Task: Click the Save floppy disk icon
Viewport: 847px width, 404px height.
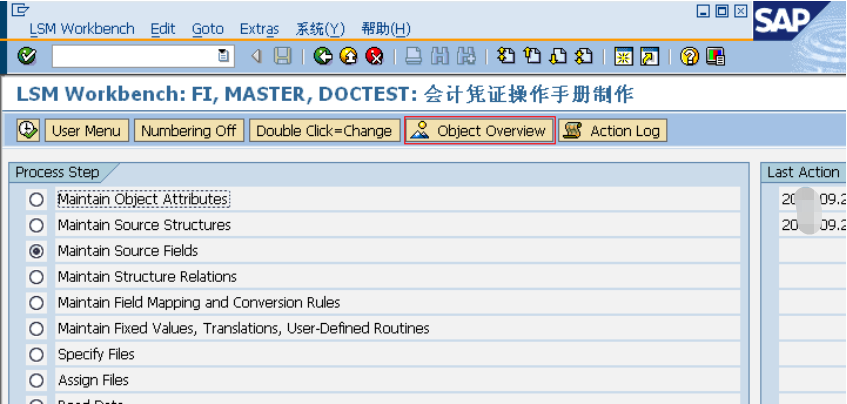Action: point(283,56)
